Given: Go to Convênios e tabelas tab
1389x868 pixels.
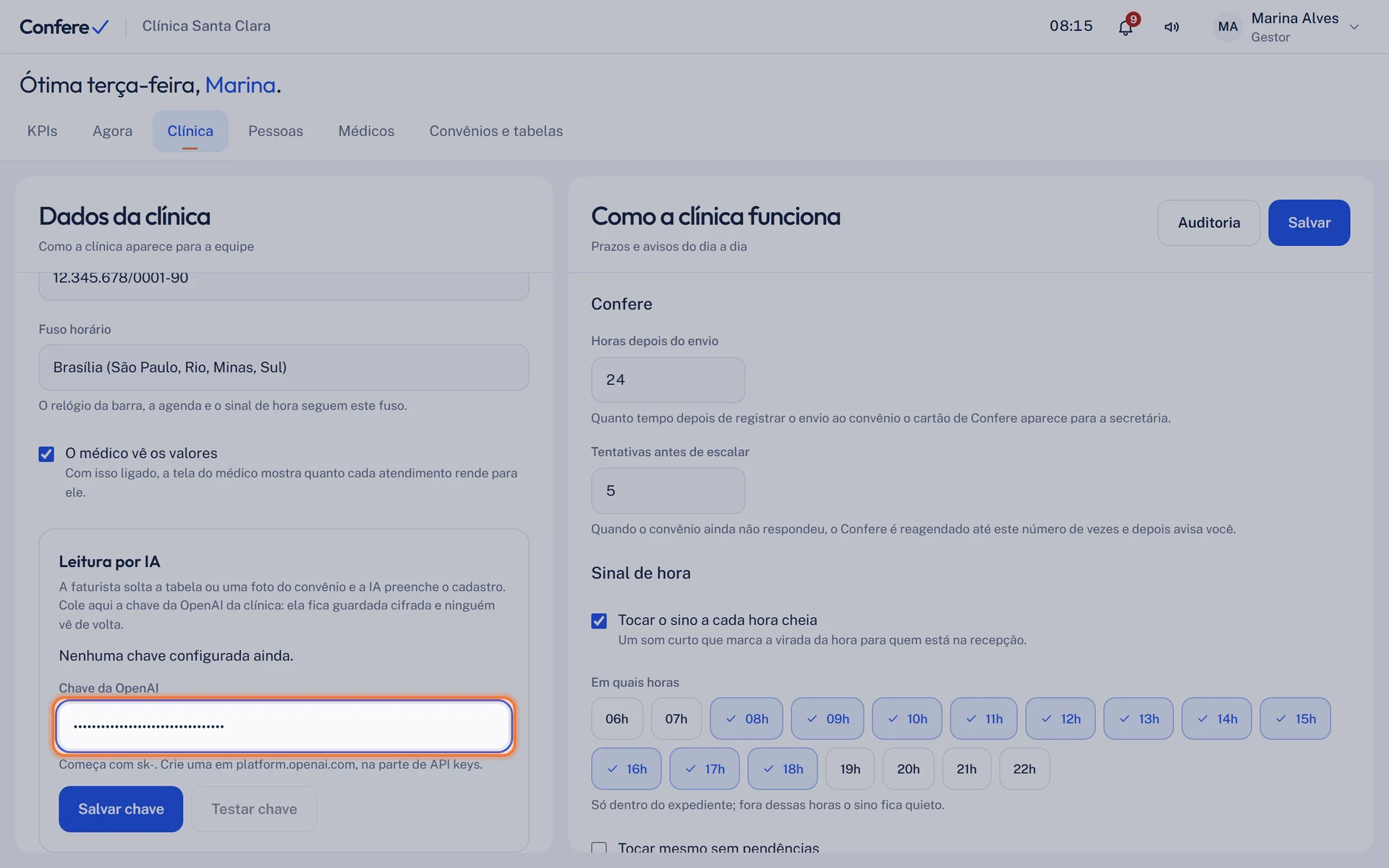Looking at the screenshot, I should click(496, 131).
